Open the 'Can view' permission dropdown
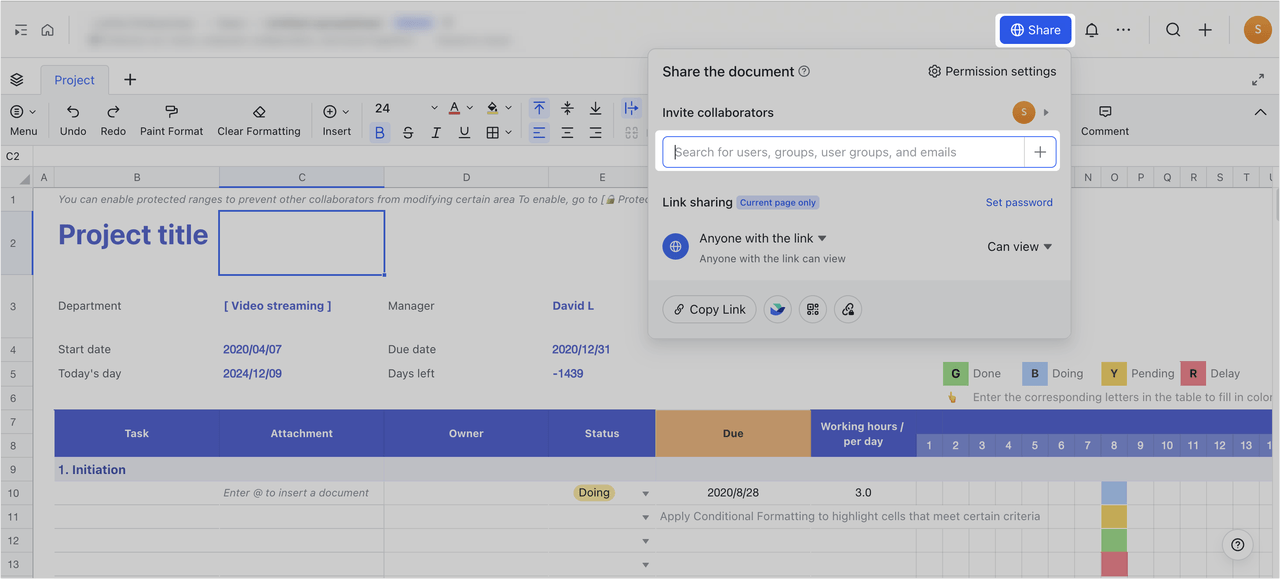 point(1018,246)
